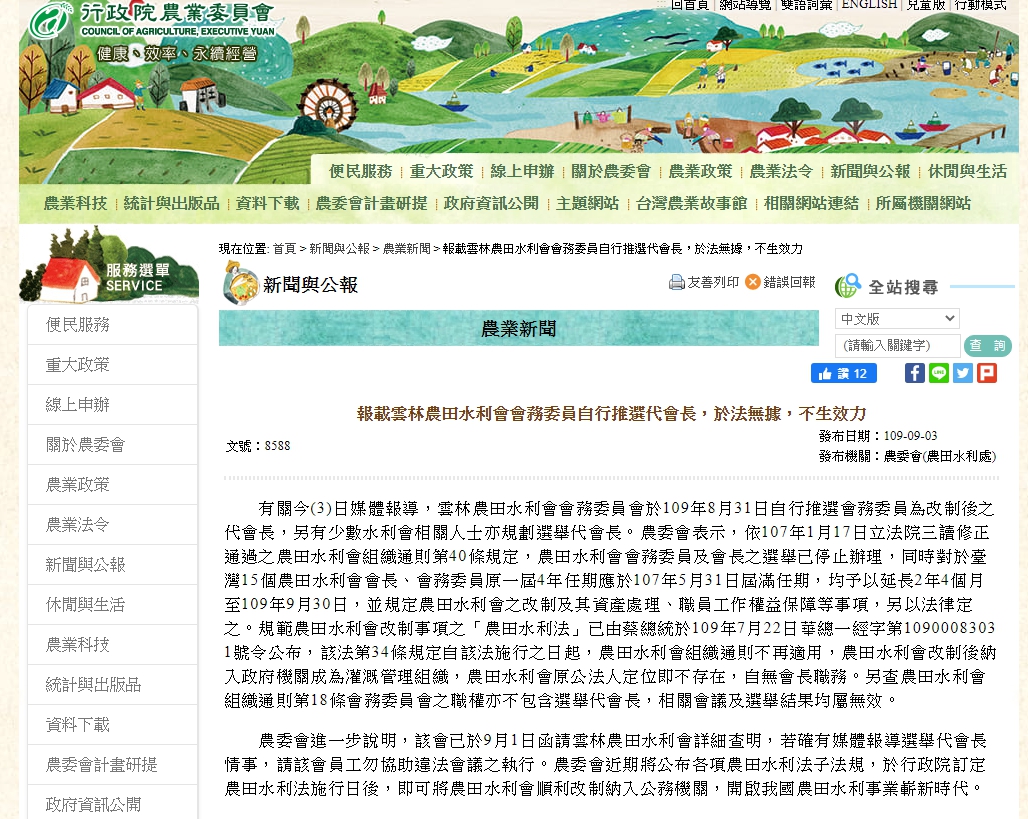Click the Facebook like 讚 12 button
This screenshot has height=819, width=1028.
843,374
